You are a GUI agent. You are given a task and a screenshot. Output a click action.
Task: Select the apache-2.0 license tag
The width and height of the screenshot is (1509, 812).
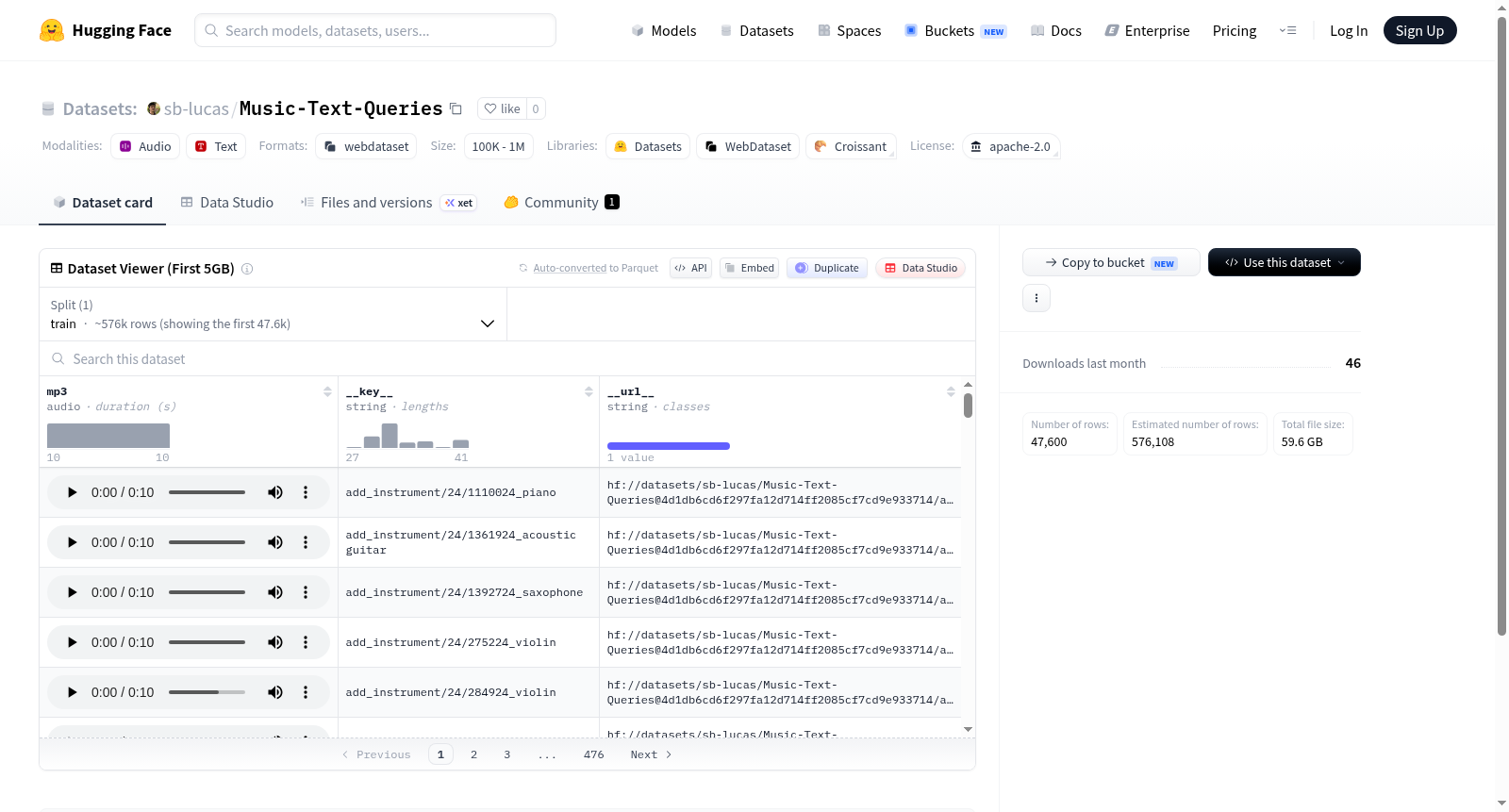(x=1011, y=146)
